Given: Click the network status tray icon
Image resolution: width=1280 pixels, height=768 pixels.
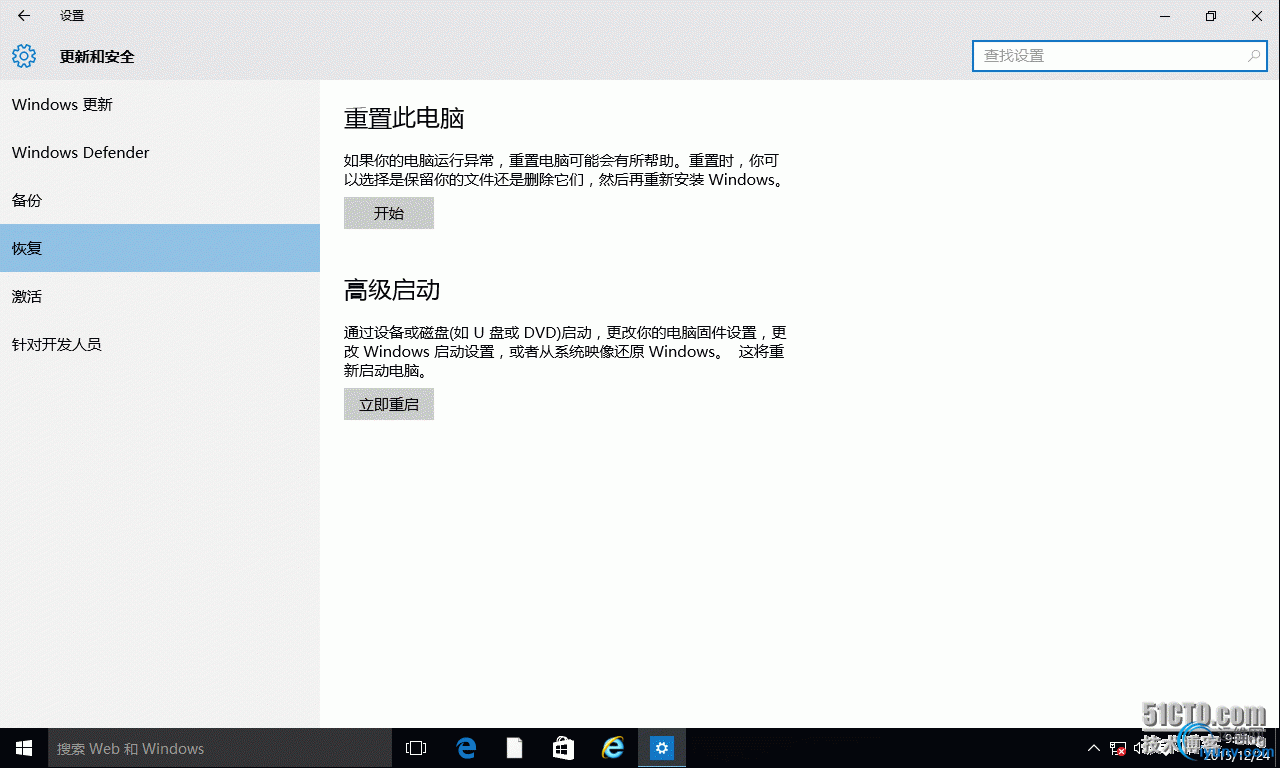Looking at the screenshot, I should (1119, 748).
